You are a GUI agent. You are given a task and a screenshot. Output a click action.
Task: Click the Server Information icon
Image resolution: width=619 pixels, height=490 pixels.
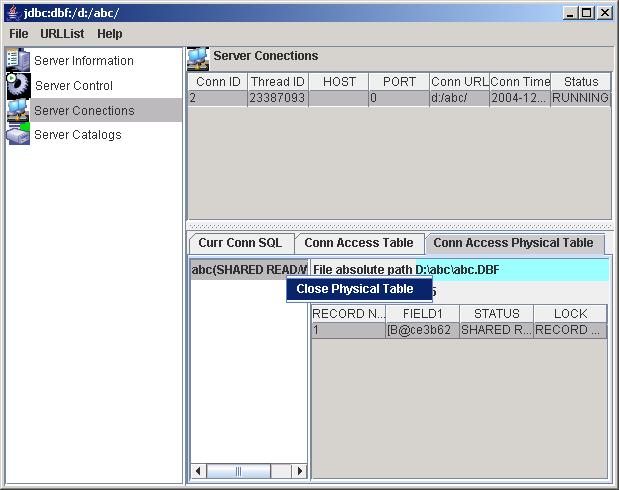[19, 61]
